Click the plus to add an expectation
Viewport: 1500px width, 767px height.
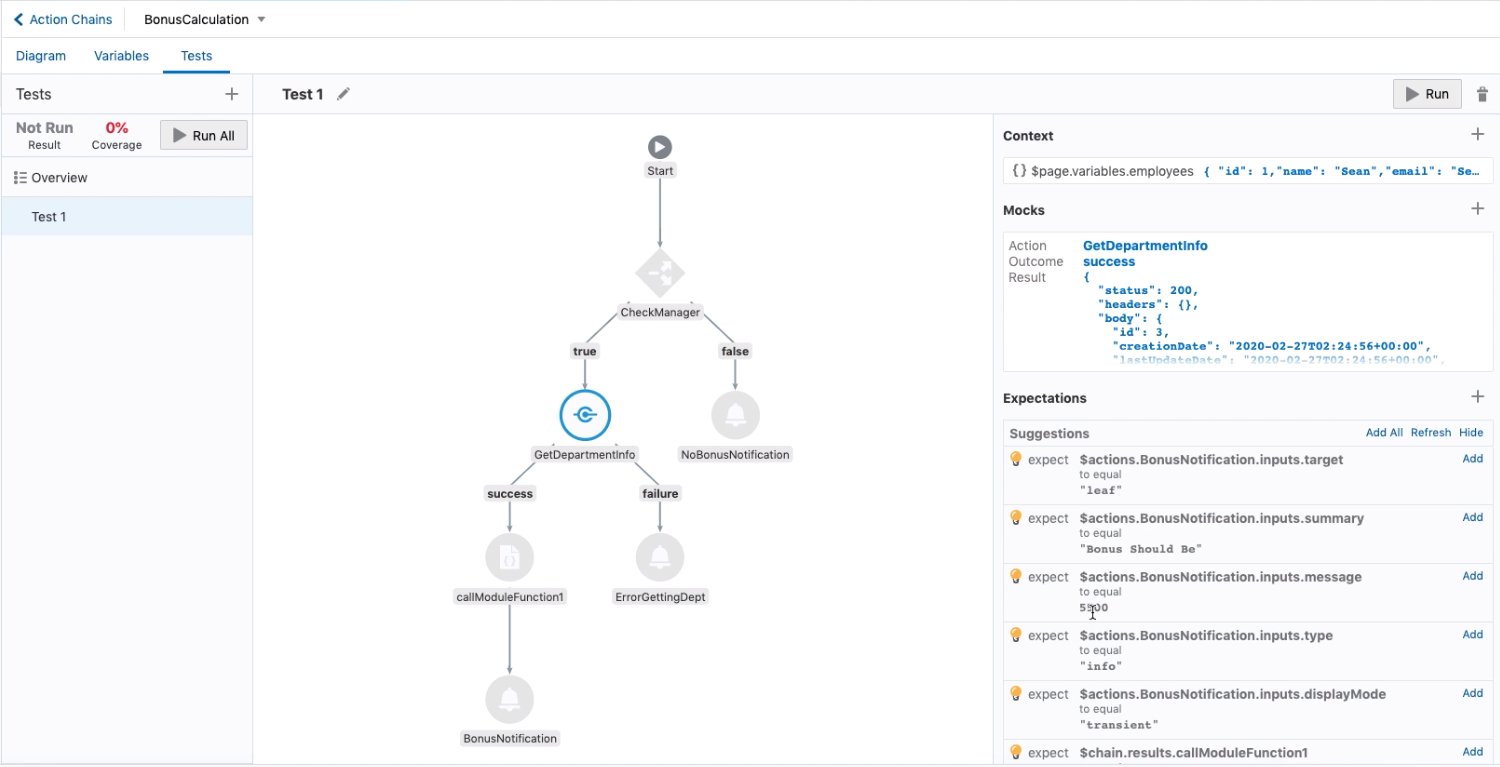pyautogui.click(x=1478, y=396)
